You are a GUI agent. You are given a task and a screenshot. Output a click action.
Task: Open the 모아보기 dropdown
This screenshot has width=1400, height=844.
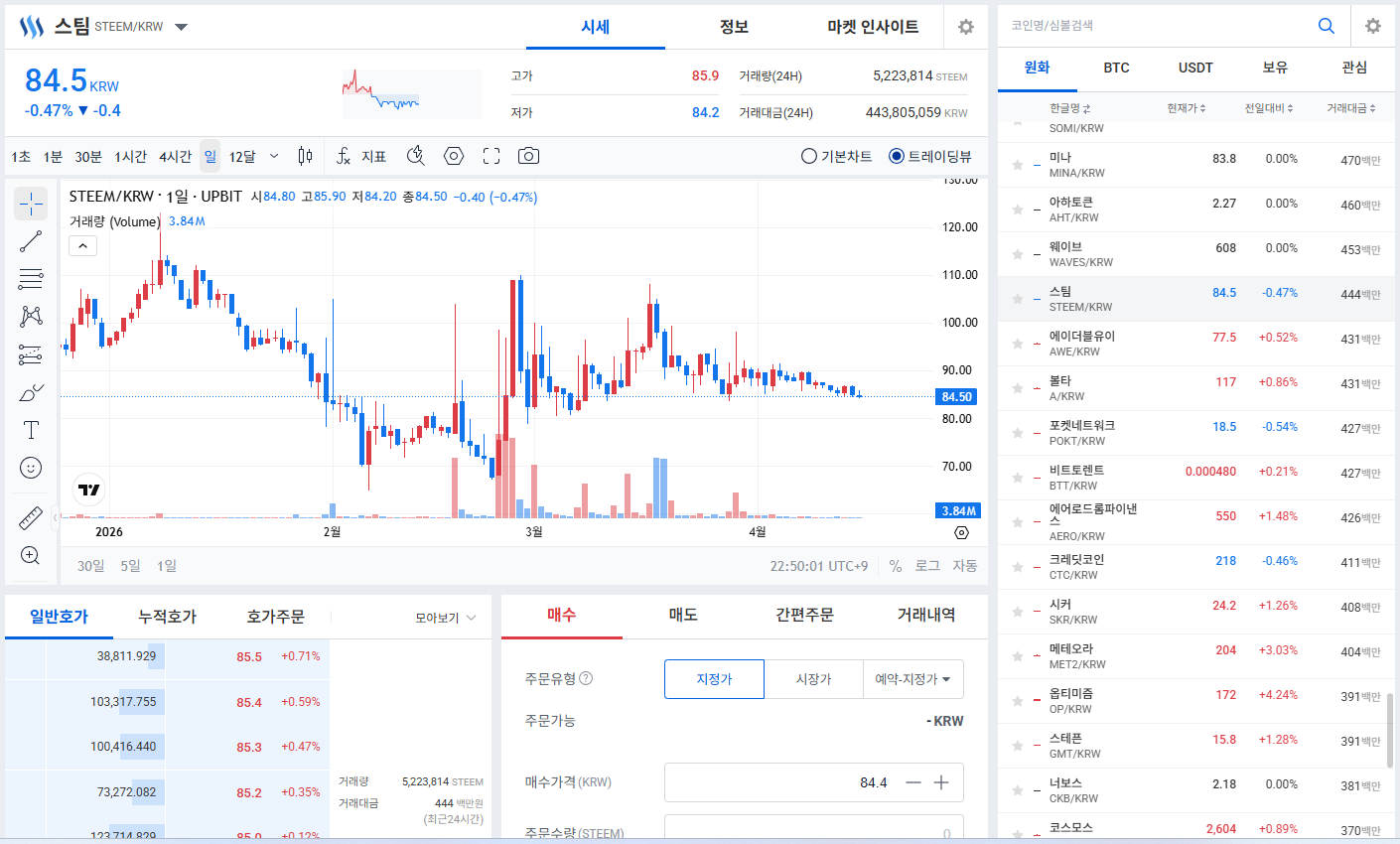[445, 618]
